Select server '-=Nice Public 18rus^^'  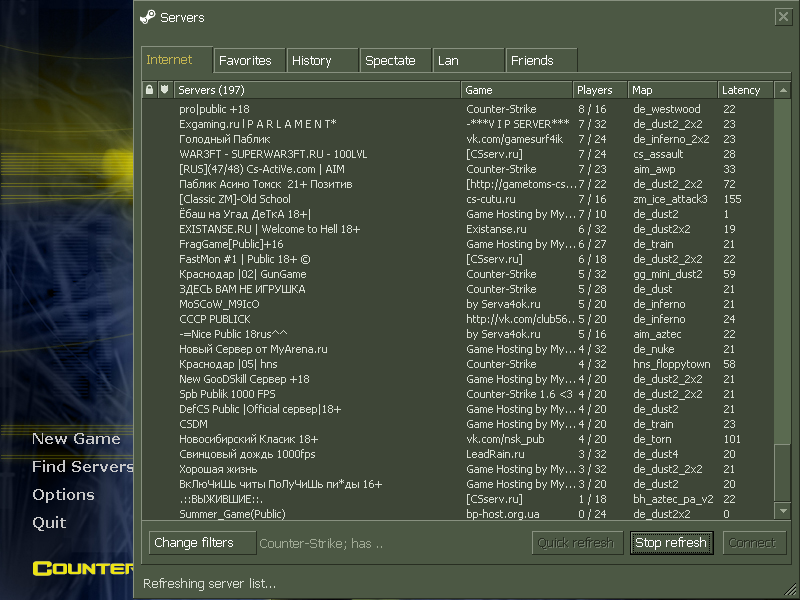[458, 334]
